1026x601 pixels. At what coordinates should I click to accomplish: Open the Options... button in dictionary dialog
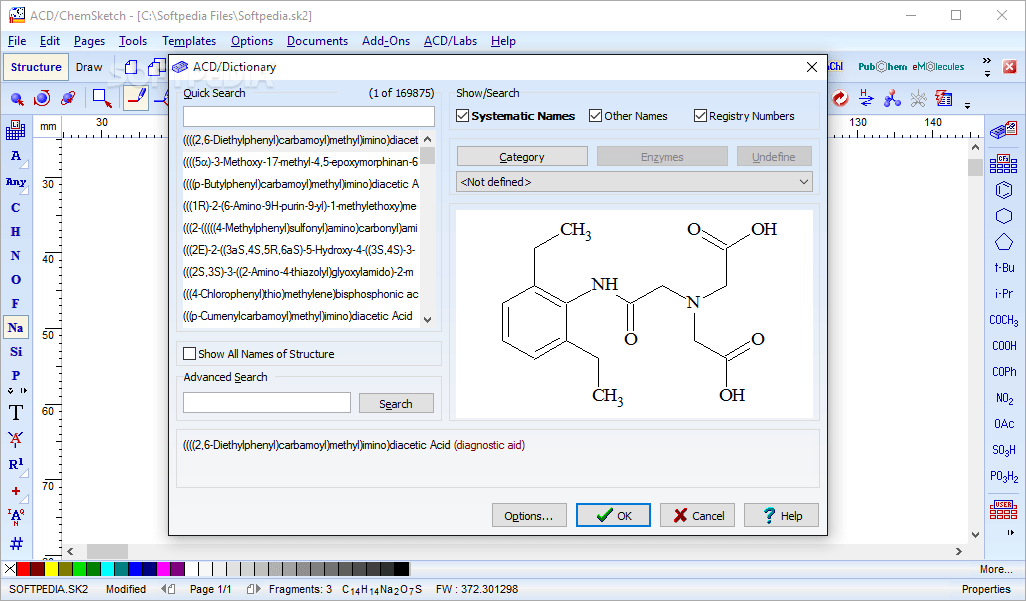pyautogui.click(x=528, y=515)
